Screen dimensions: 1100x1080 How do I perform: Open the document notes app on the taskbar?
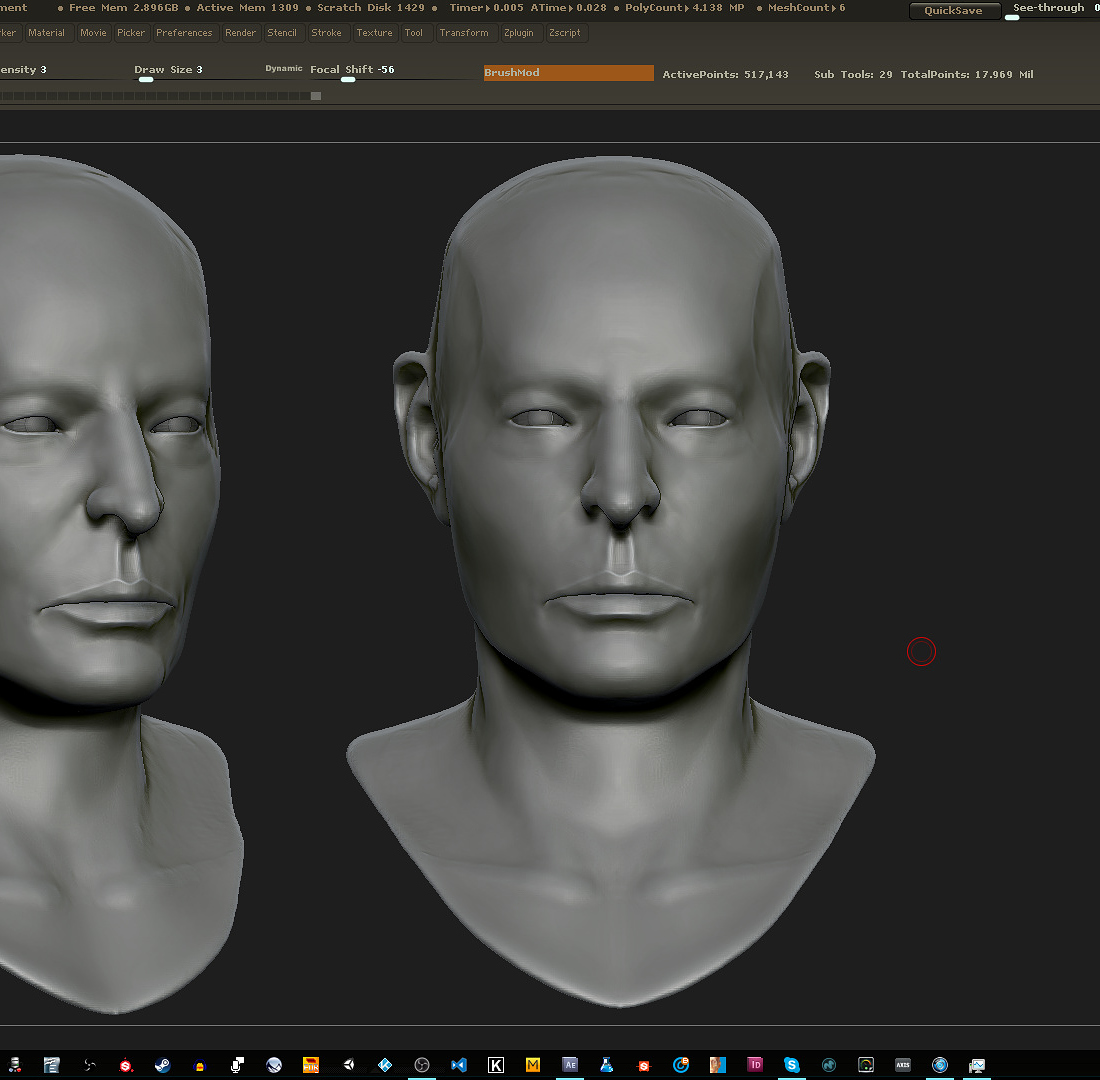(x=51, y=1065)
